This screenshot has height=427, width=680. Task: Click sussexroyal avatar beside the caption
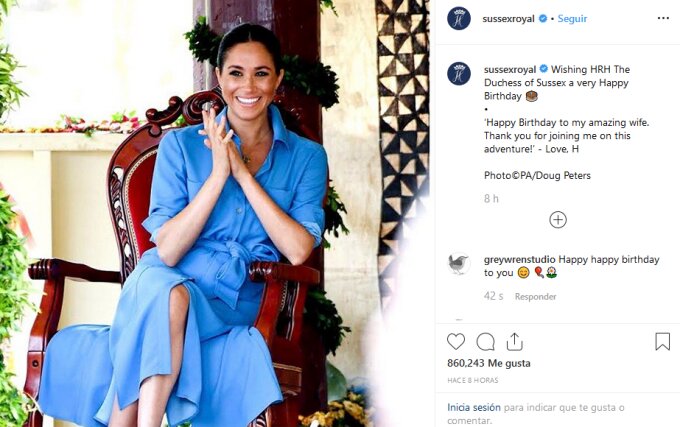click(459, 74)
